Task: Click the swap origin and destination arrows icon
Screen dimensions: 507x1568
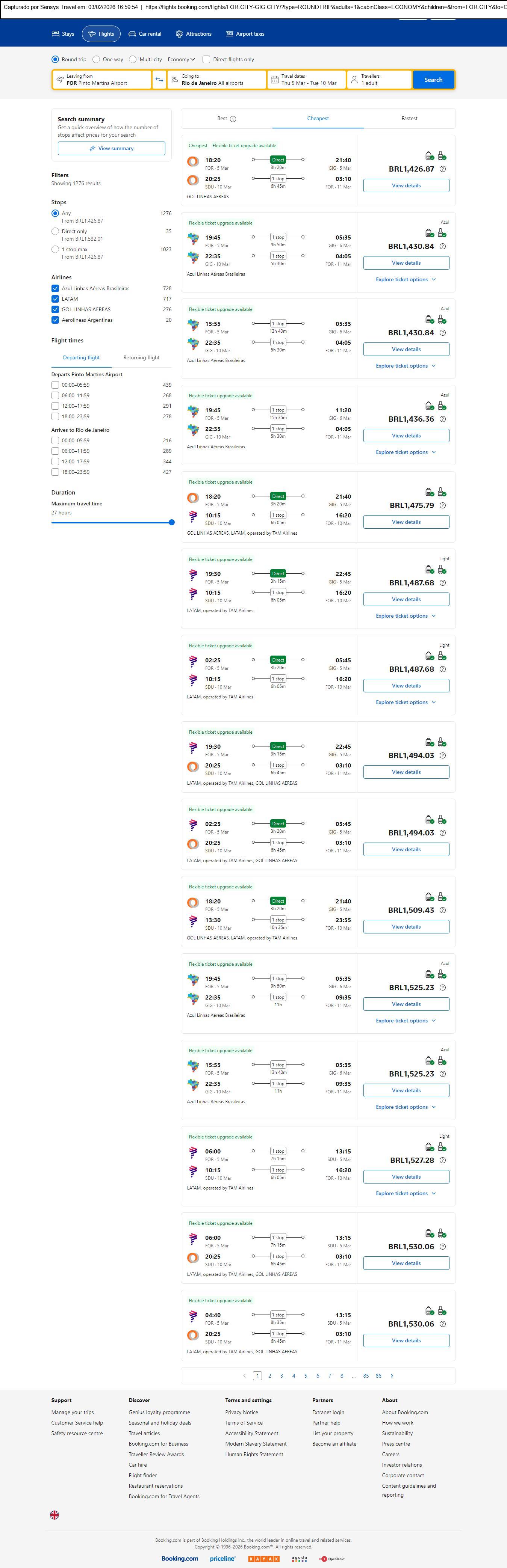Action: click(x=159, y=80)
